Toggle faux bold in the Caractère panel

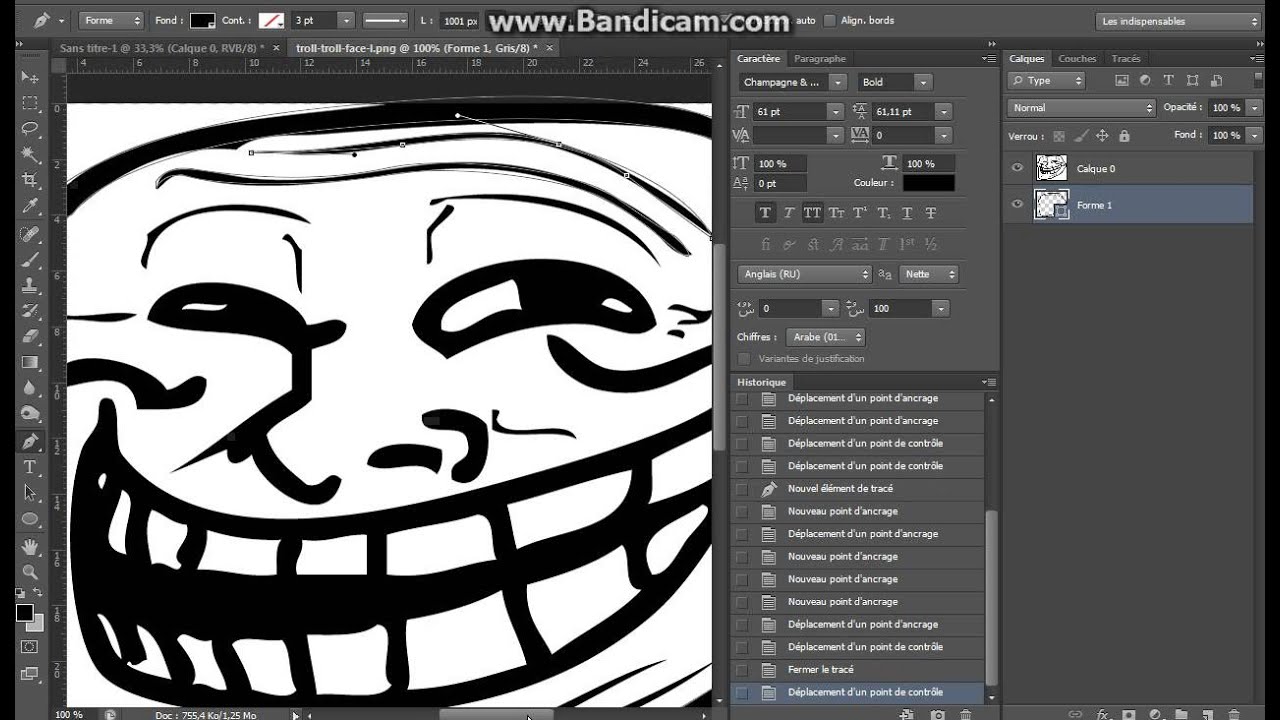pos(765,212)
